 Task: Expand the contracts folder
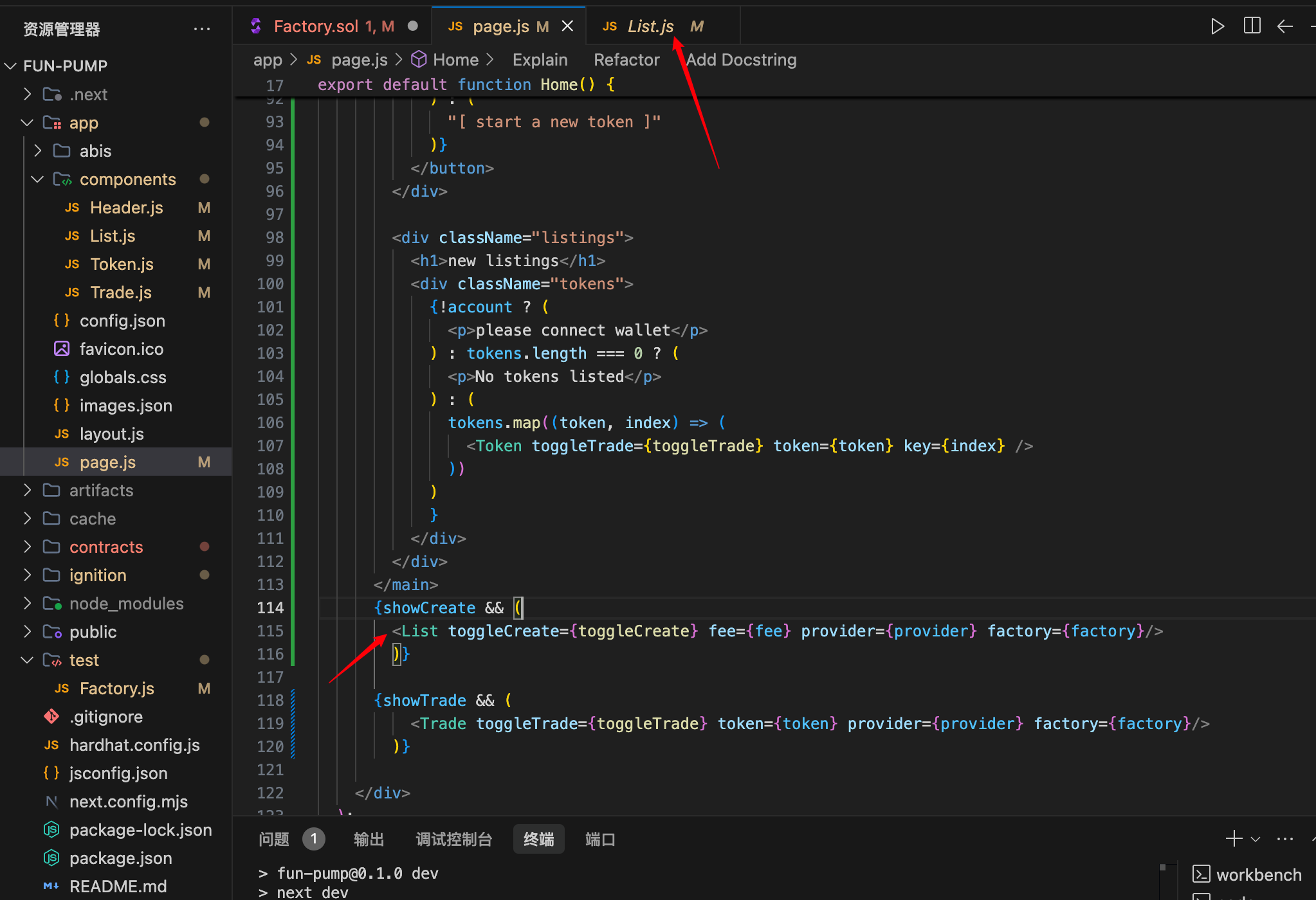[27, 547]
